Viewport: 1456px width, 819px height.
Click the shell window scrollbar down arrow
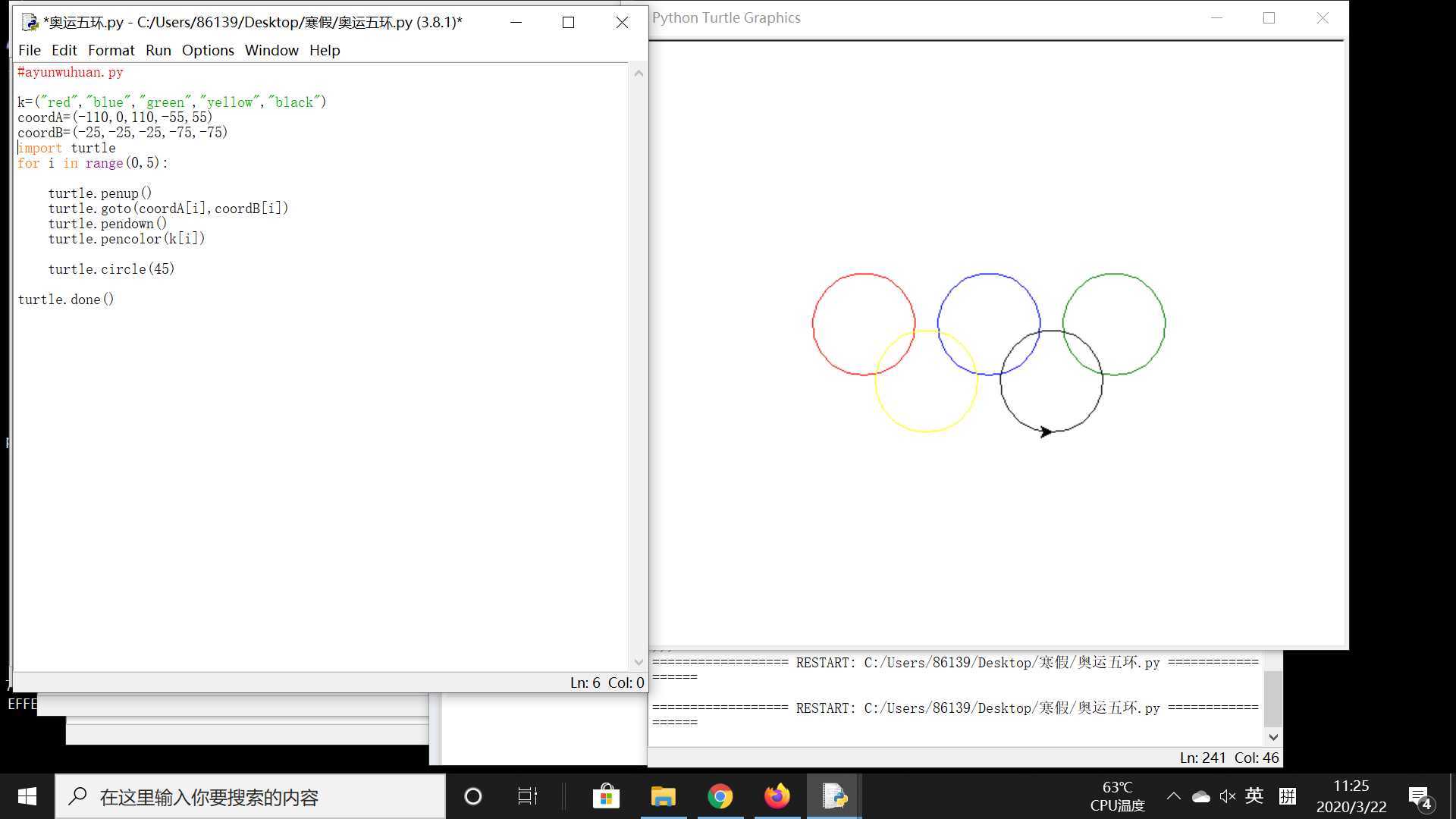click(x=1273, y=737)
